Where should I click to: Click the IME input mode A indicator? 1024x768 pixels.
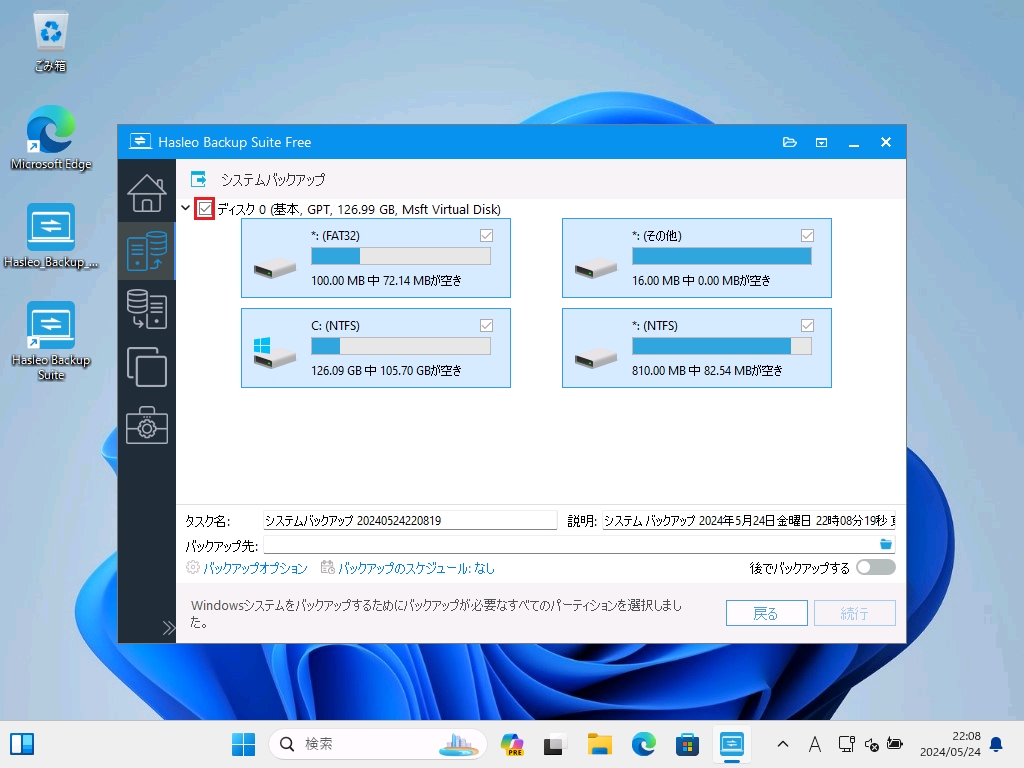click(814, 744)
